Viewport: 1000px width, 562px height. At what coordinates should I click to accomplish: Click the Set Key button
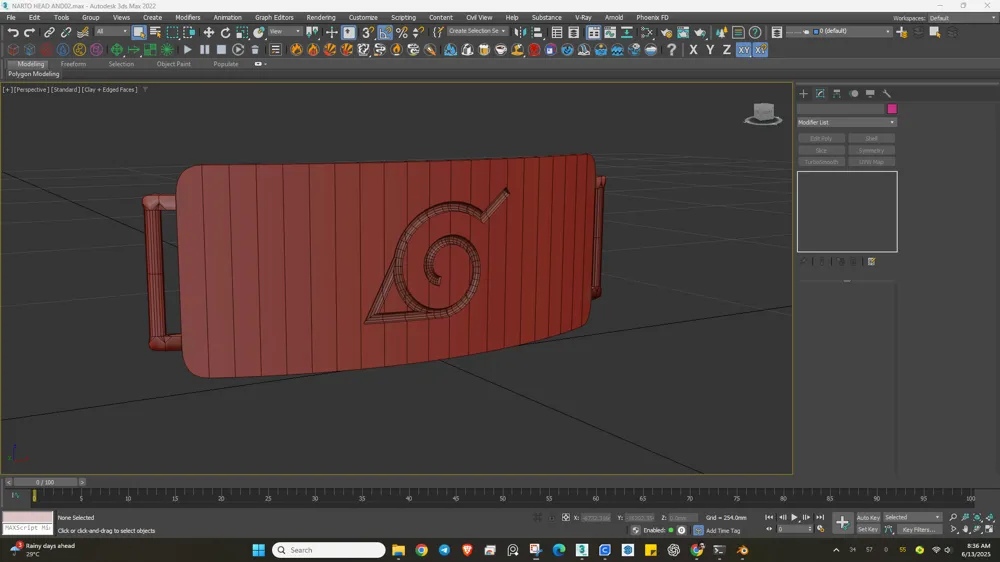click(x=868, y=529)
